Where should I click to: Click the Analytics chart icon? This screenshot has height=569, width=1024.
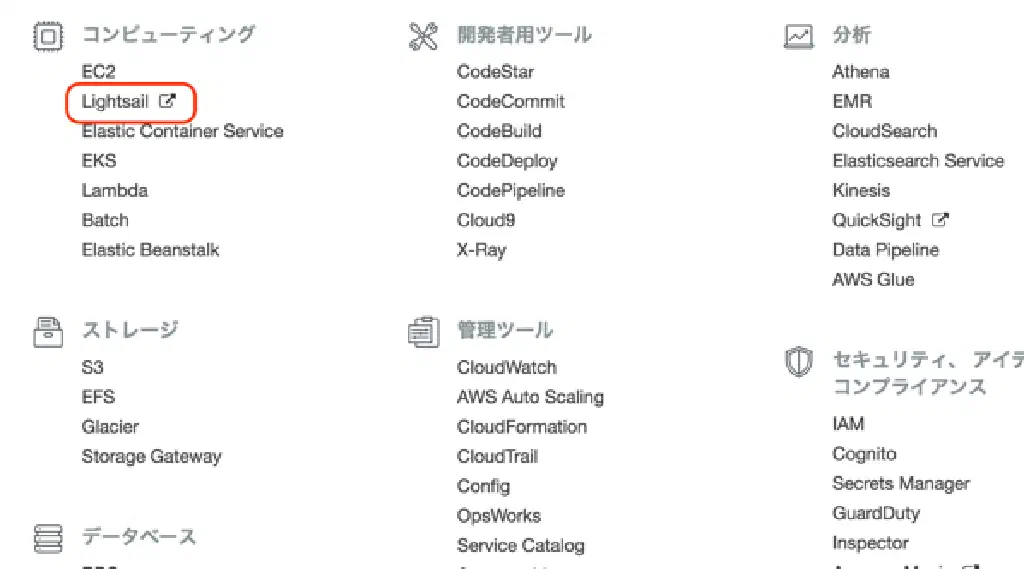[799, 37]
